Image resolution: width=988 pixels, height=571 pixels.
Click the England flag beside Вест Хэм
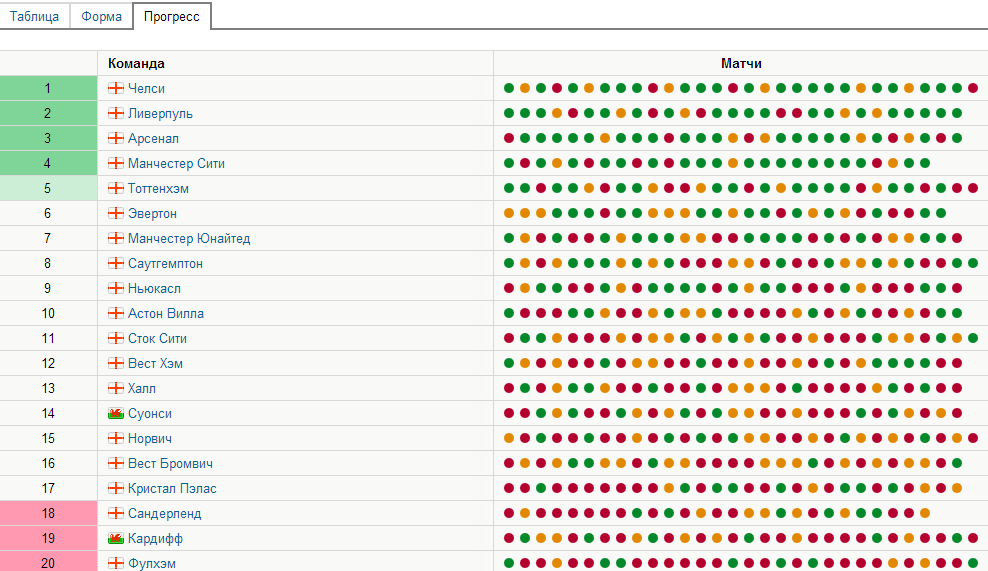(x=116, y=362)
